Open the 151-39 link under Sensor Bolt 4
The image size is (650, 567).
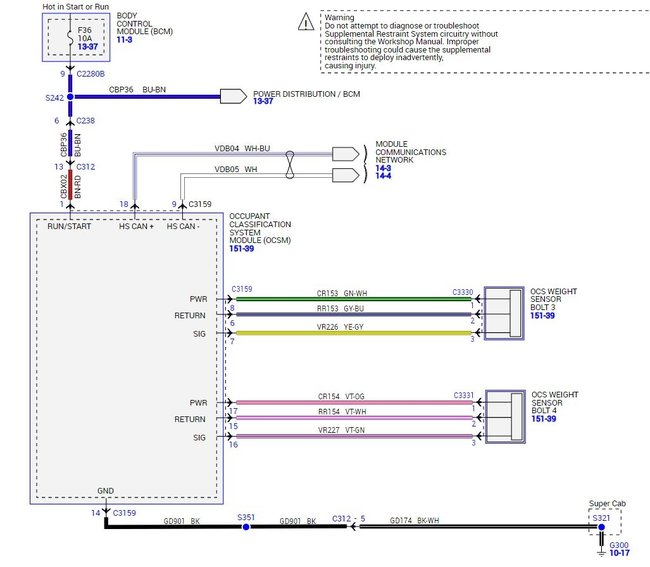pos(544,419)
